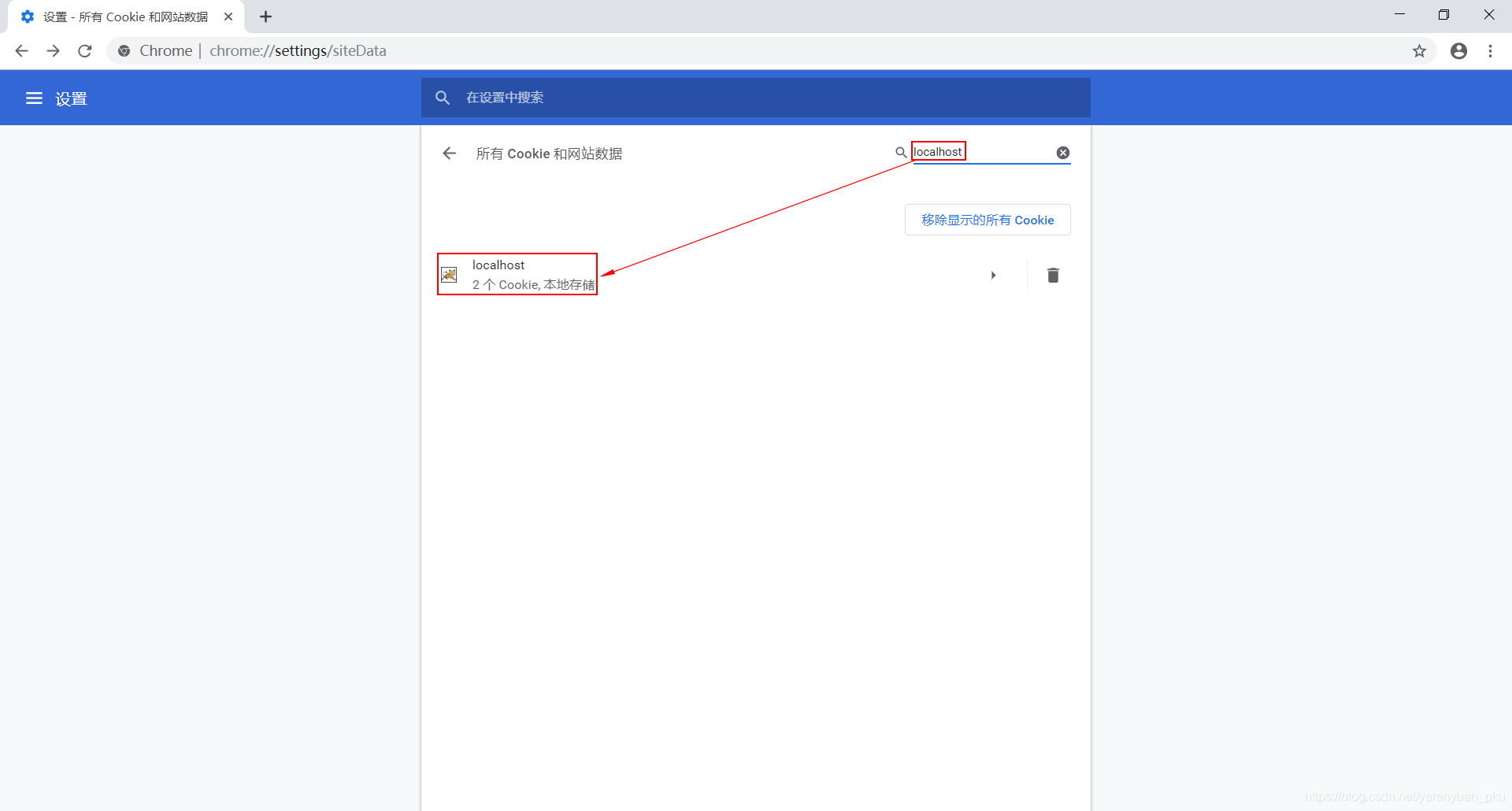Reload the settings page

tap(85, 51)
